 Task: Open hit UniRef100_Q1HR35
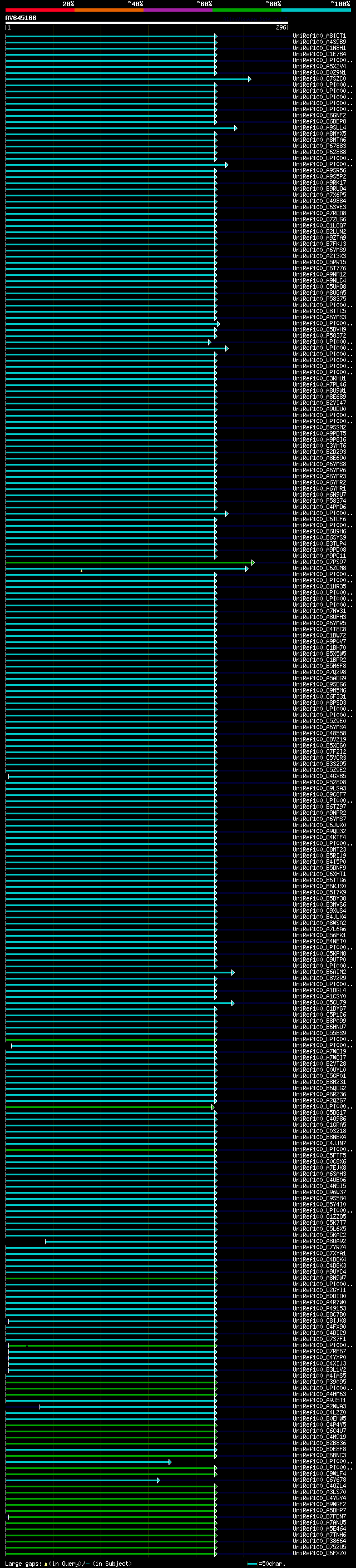[x=319, y=587]
